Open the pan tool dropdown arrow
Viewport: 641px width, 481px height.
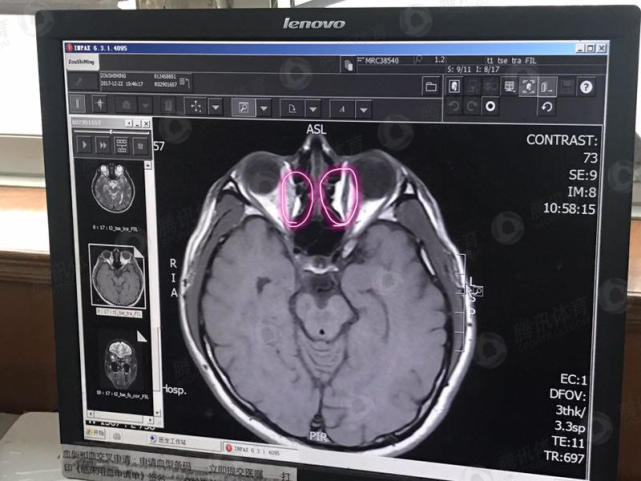(x=215, y=108)
